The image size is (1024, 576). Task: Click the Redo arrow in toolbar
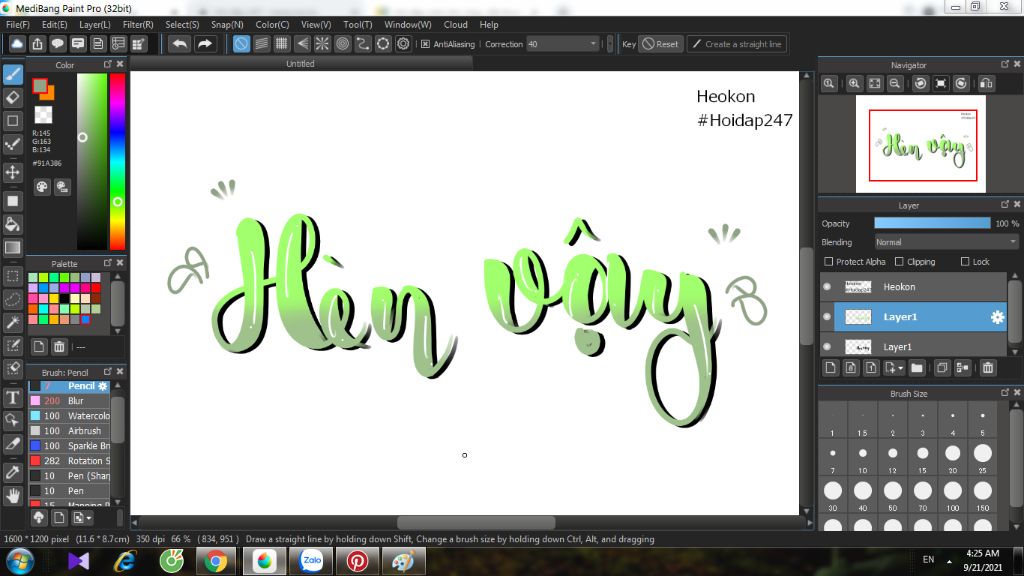click(205, 44)
